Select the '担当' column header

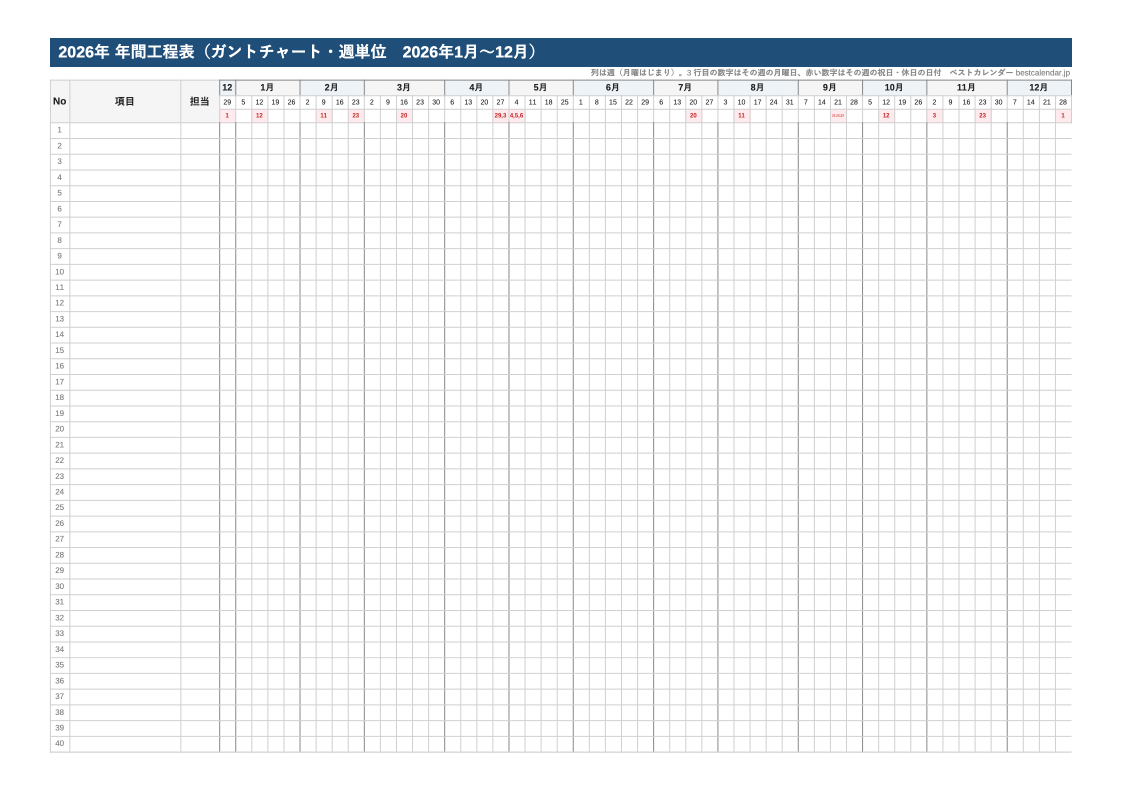click(200, 101)
